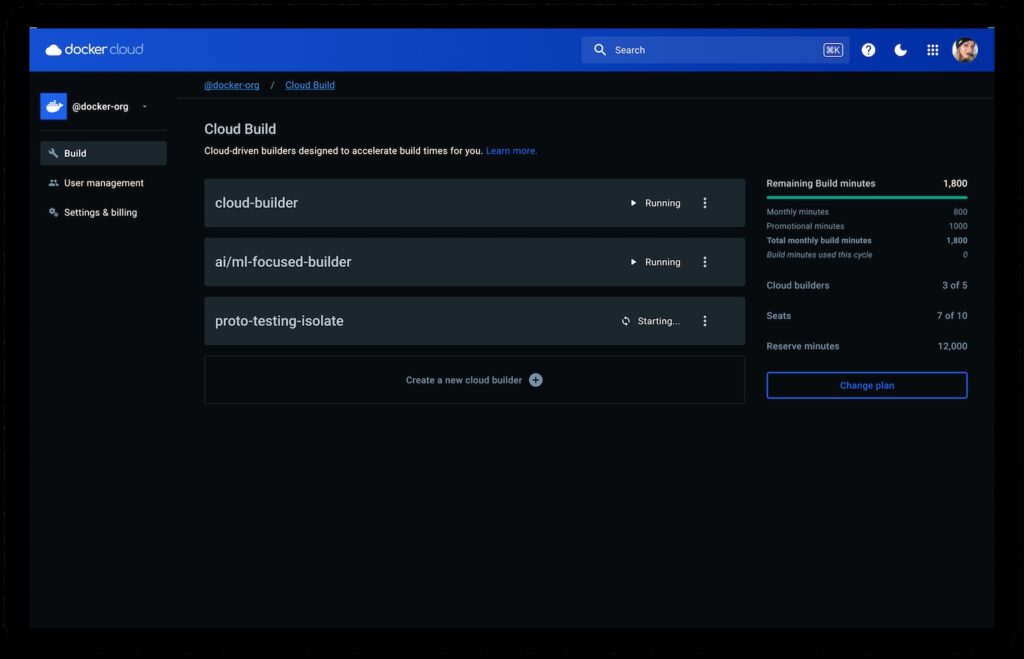Follow the Cloud Build breadcrumb link
The image size is (1024, 659).
(x=310, y=85)
